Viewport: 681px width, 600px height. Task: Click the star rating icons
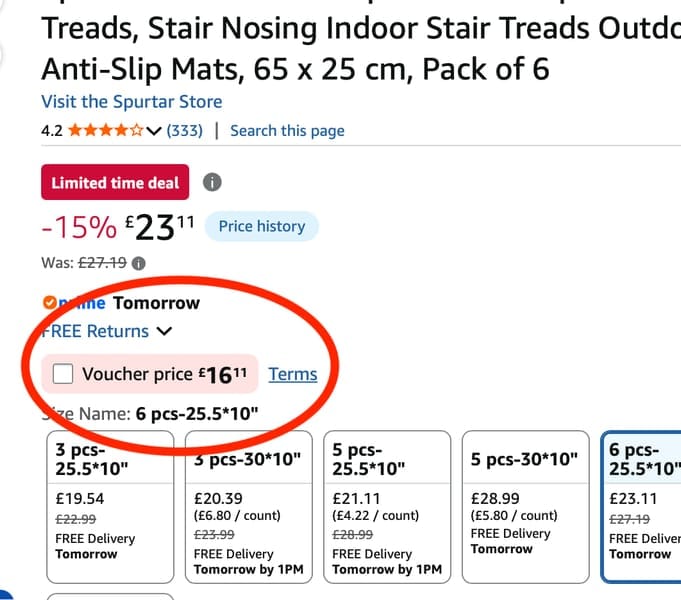tap(106, 130)
